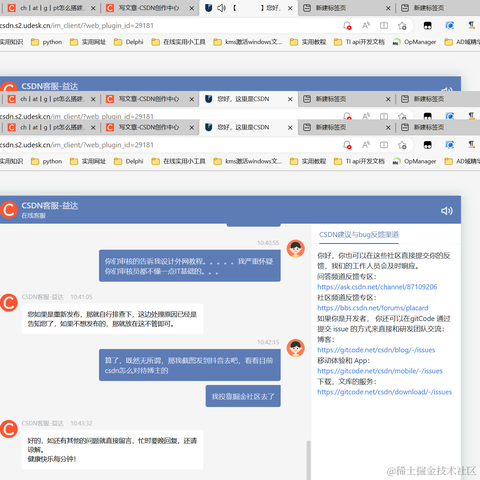The image size is (480, 480).
Task: Click the user avatar beside the 10:42:15 message
Action: (296, 348)
